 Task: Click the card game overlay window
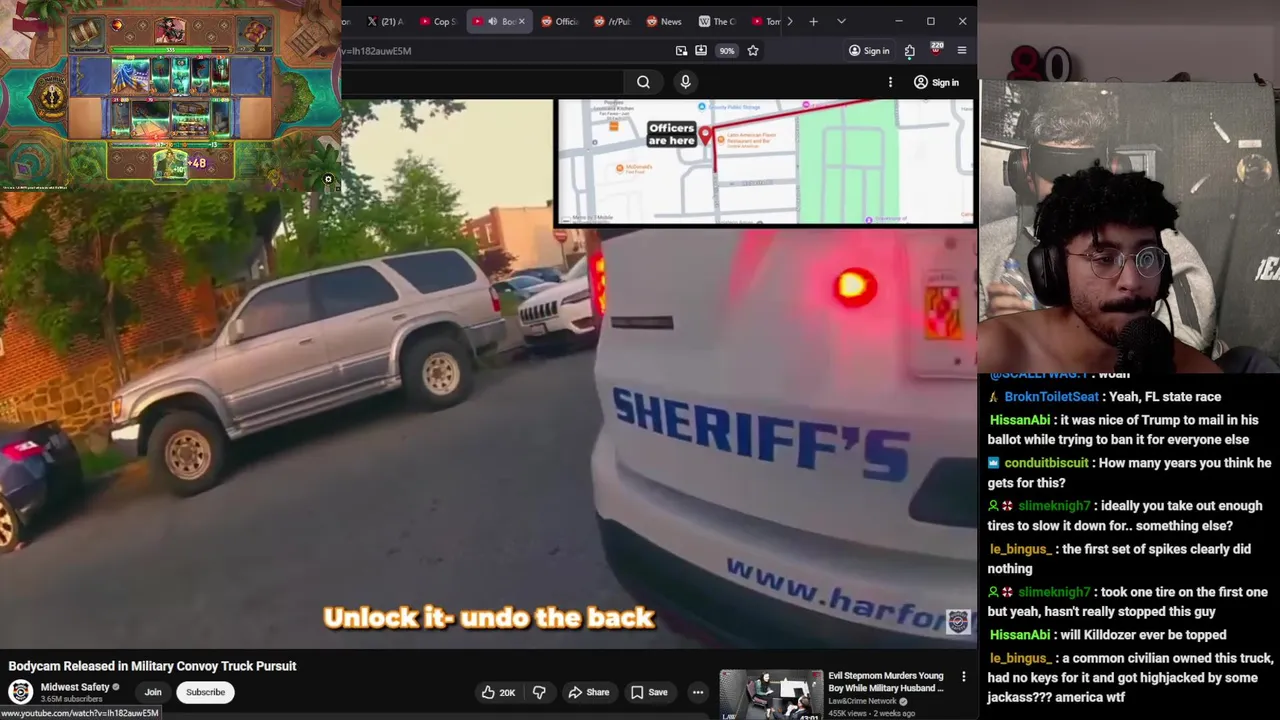(x=170, y=94)
